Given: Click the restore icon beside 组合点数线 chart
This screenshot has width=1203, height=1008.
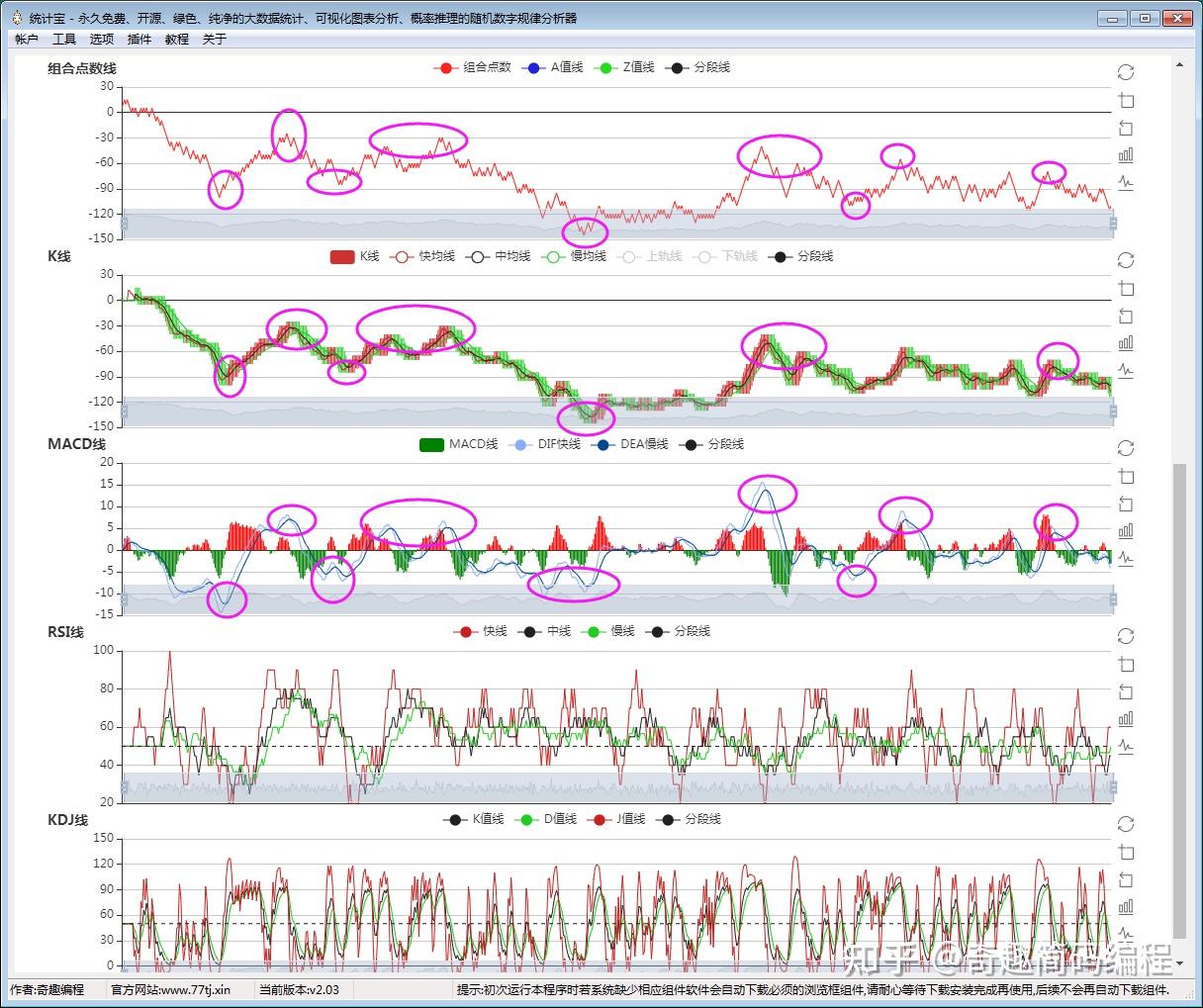Looking at the screenshot, I should click(x=1125, y=72).
